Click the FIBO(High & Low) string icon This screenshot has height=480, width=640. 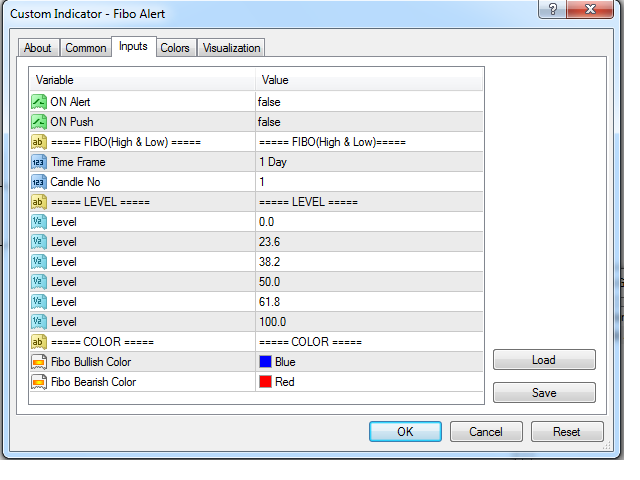pyautogui.click(x=39, y=142)
